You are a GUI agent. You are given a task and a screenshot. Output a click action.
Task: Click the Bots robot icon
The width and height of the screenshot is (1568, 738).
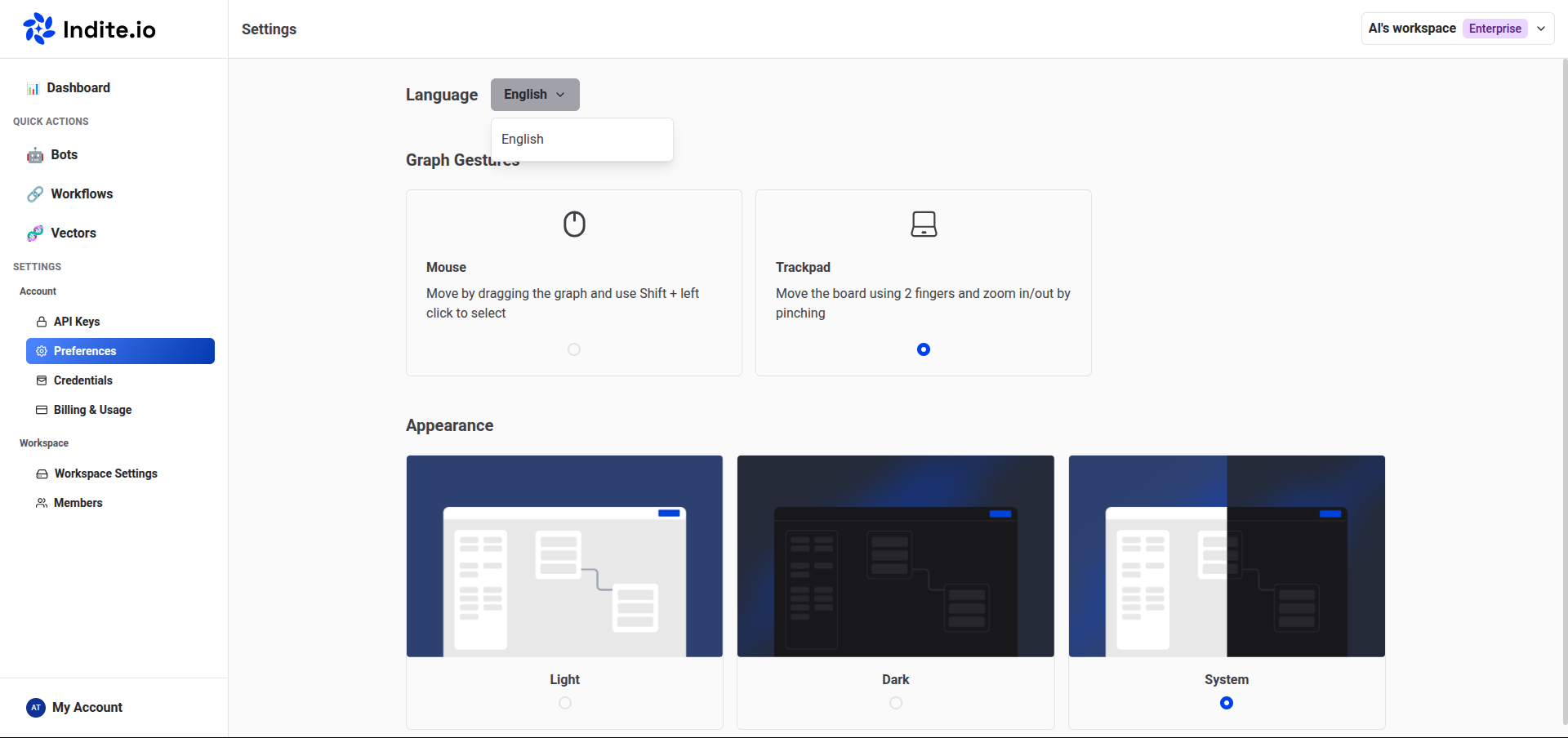coord(35,155)
